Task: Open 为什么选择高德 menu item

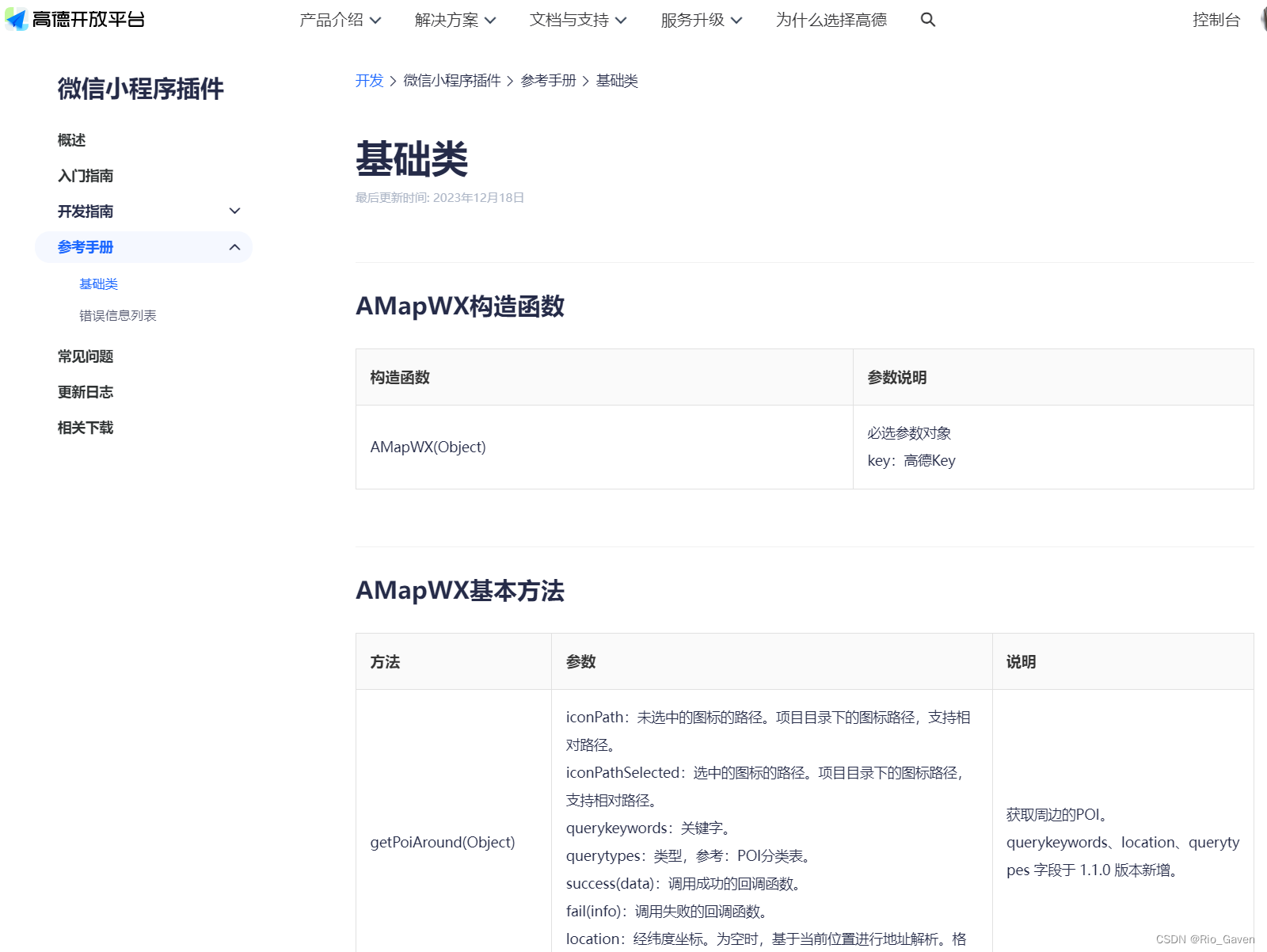Action: click(831, 20)
